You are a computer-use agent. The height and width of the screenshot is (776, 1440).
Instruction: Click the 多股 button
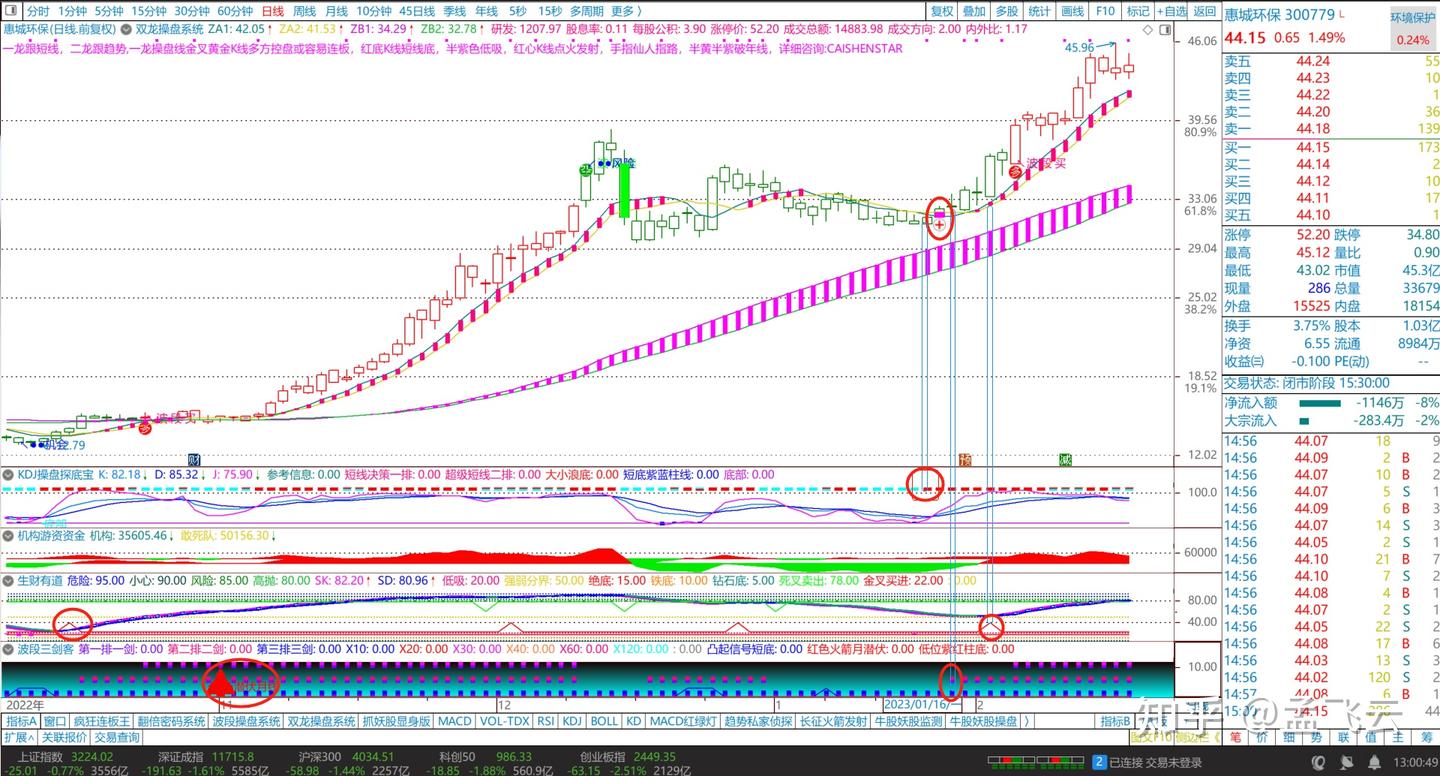pos(1007,11)
